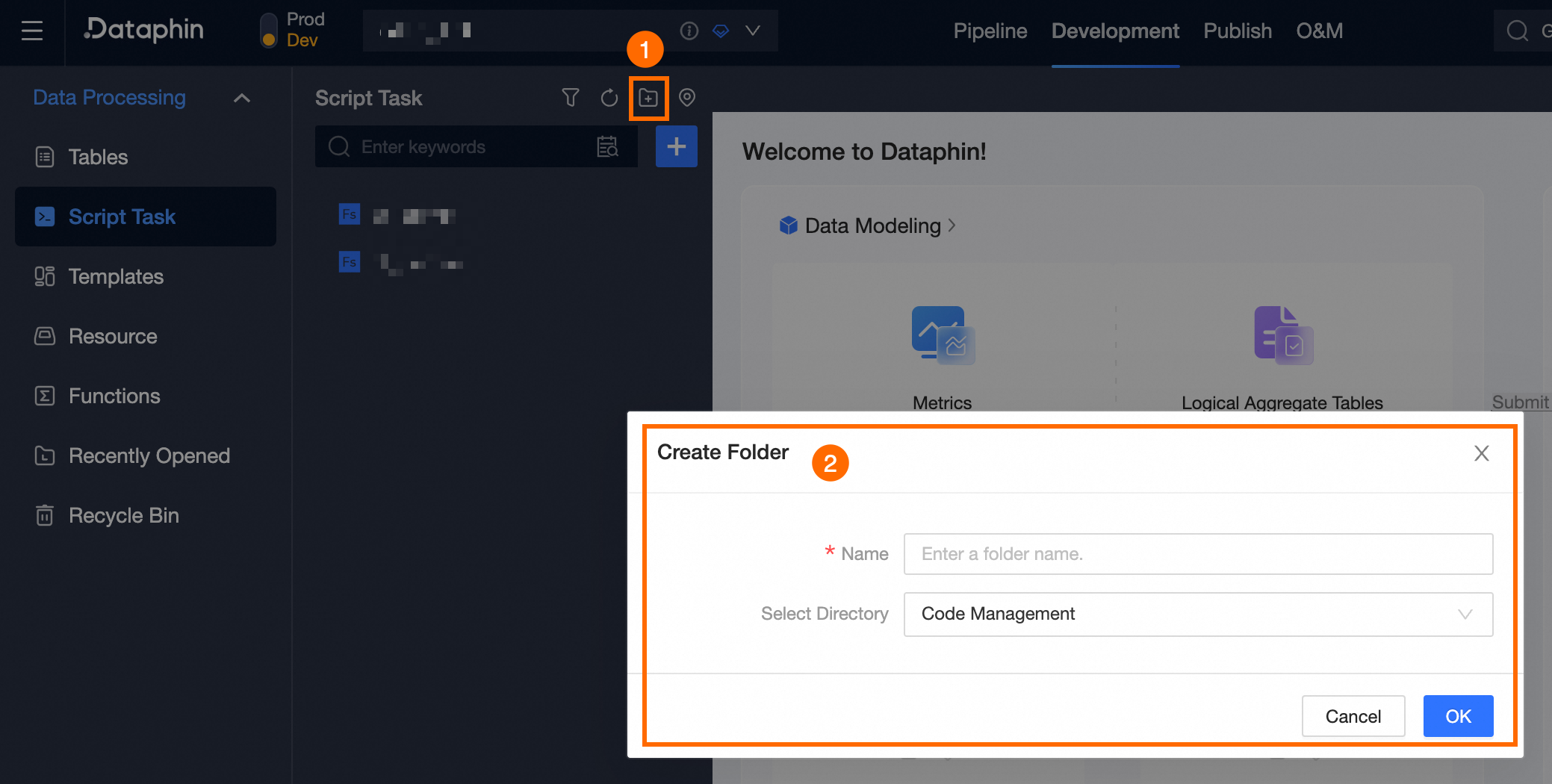
Task: Open the Pipeline tab
Action: (990, 31)
